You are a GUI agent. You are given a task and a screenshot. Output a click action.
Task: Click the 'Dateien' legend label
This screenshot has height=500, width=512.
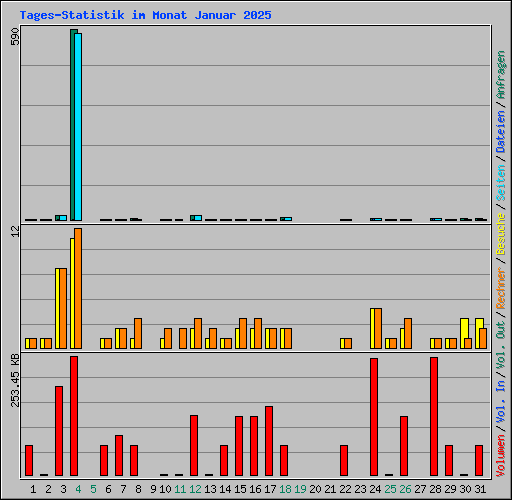click(x=500, y=131)
